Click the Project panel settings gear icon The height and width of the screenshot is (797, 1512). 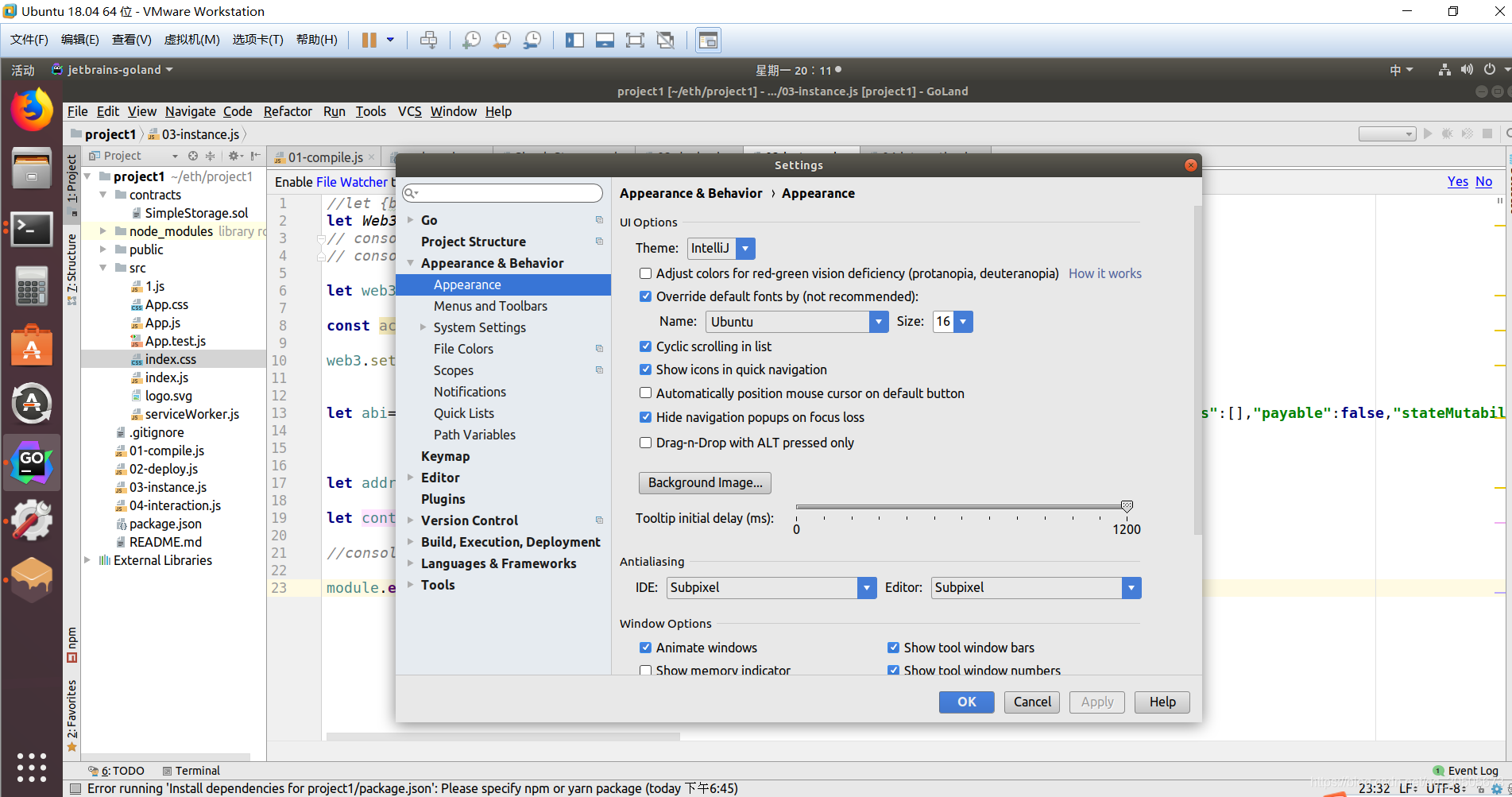pyautogui.click(x=235, y=156)
